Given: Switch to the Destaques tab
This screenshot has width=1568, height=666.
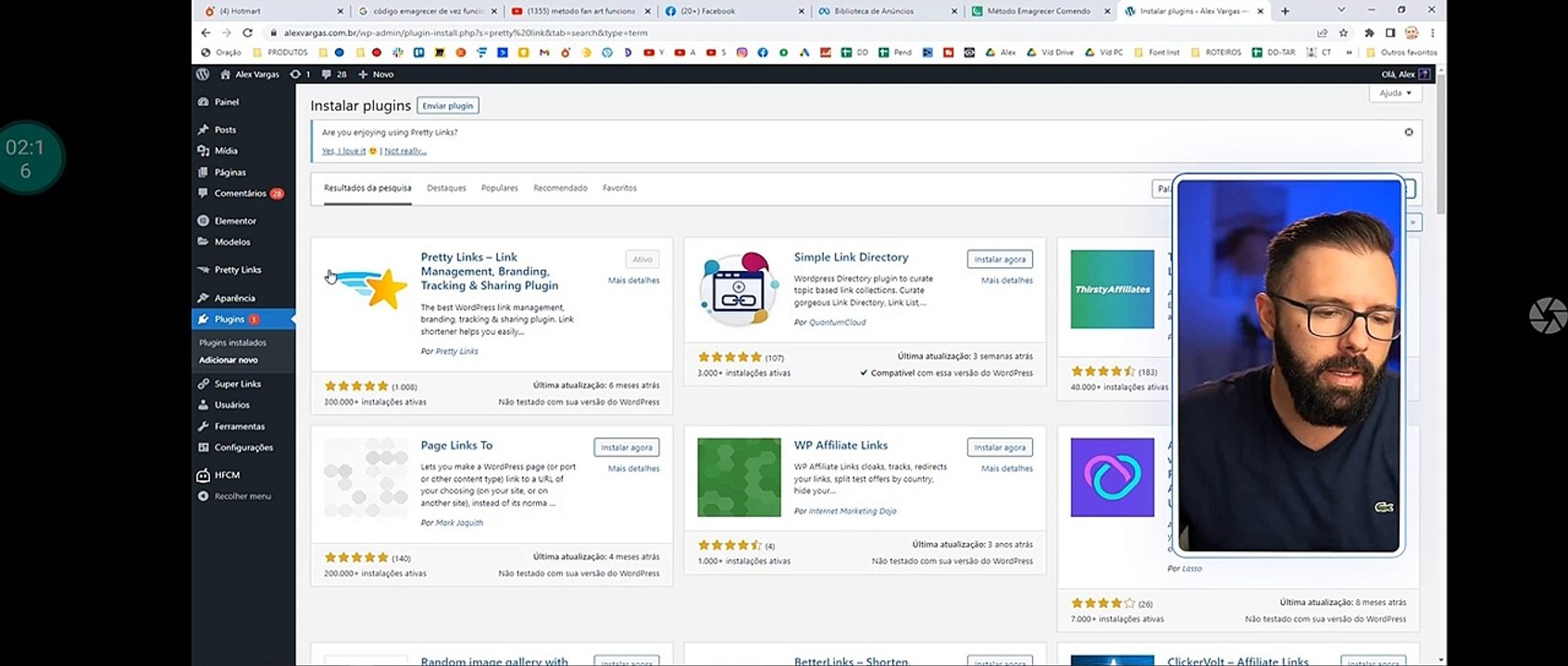Looking at the screenshot, I should pyautogui.click(x=446, y=188).
